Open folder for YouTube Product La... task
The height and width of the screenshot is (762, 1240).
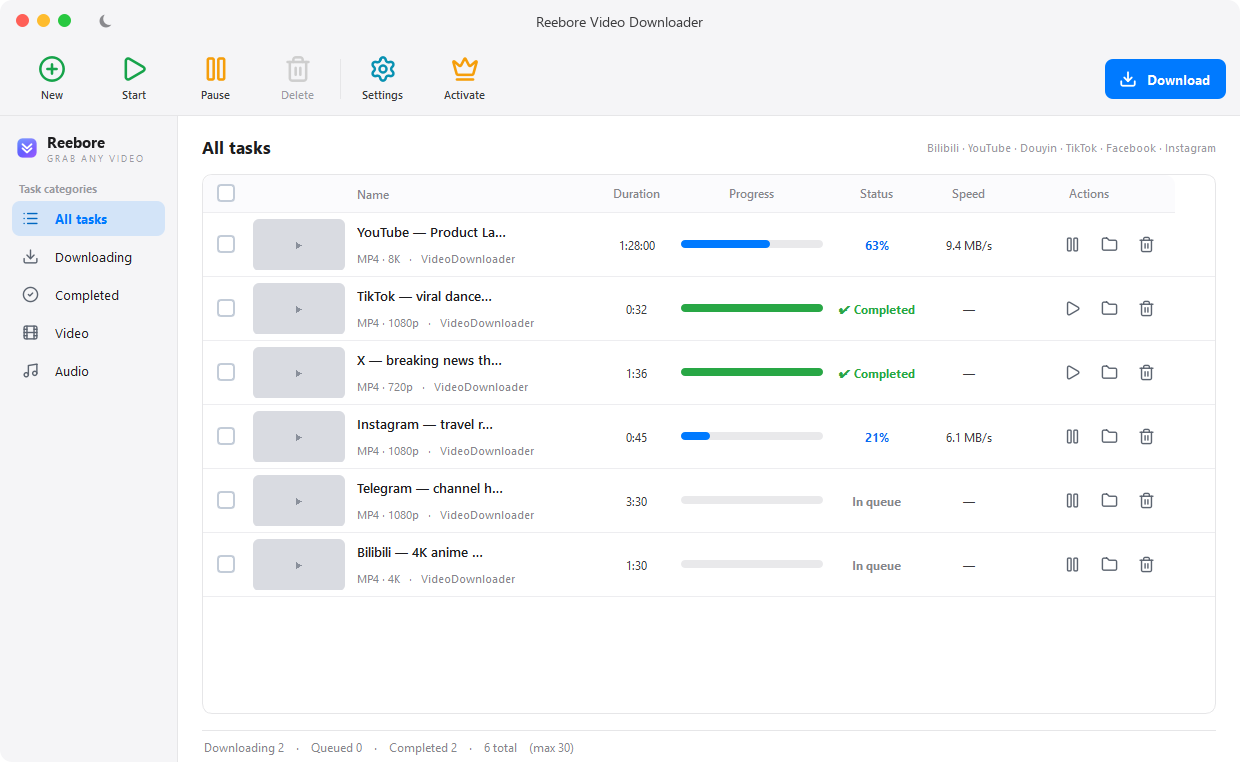pos(1110,245)
